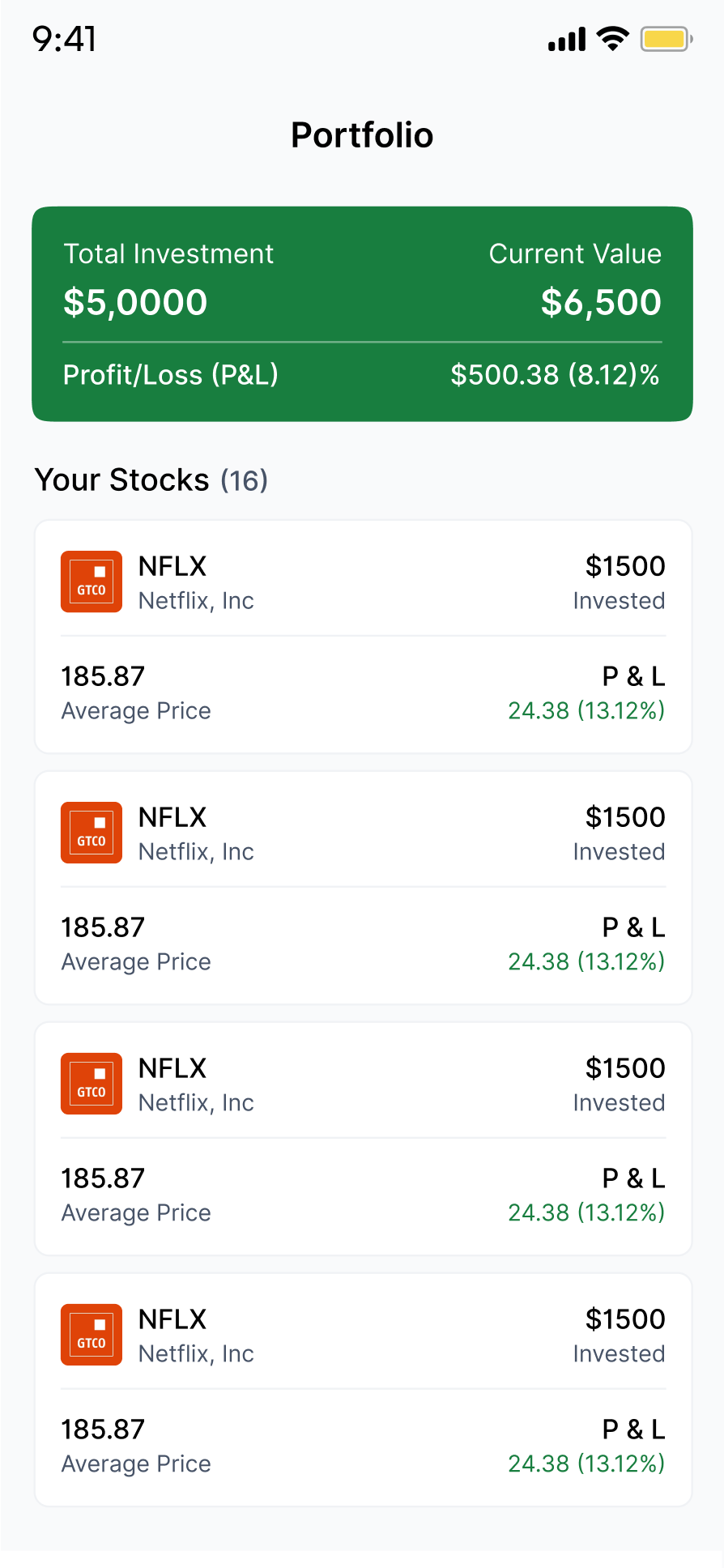Screen dimensions: 724x1568
Task: Click the cellular signal icon in status bar
Action: point(567,39)
